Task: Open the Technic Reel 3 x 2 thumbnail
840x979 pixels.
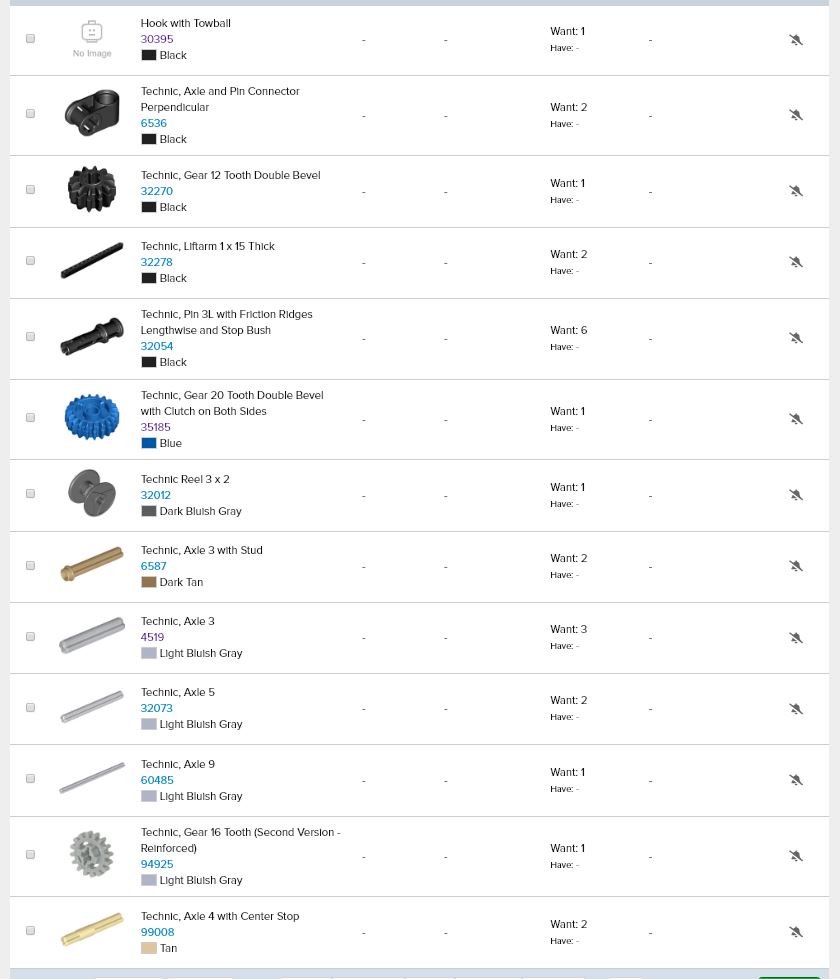Action: pos(91,494)
